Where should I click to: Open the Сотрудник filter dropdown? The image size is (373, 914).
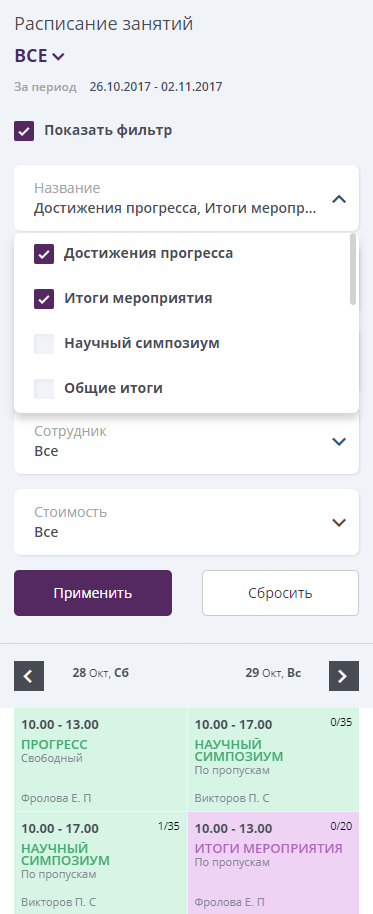(186, 441)
